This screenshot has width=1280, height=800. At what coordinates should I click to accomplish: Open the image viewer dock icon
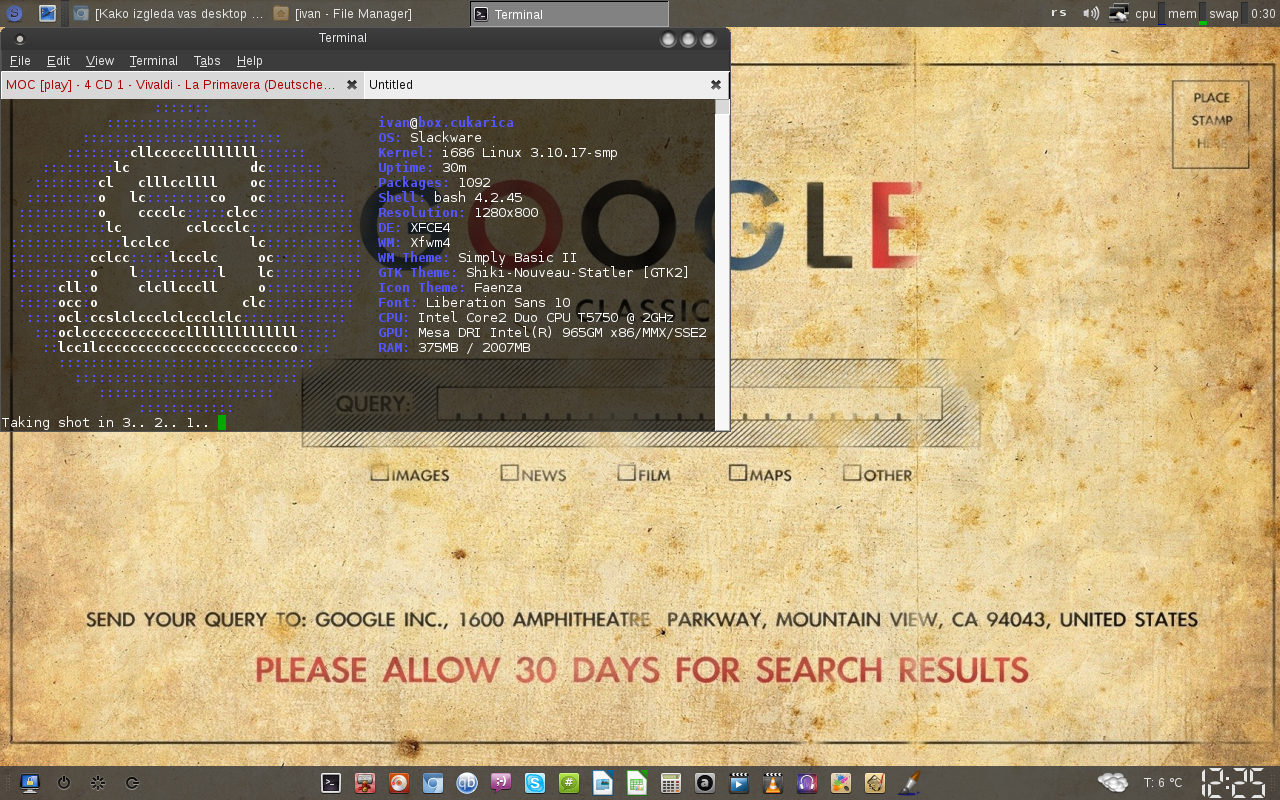pos(603,784)
